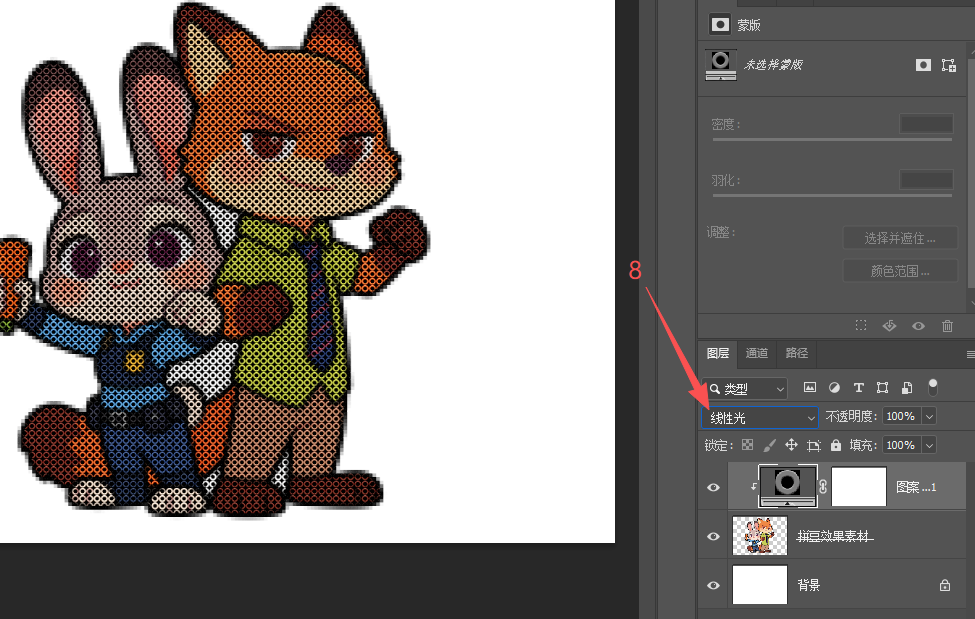Hide the 背景 layer

[x=713, y=585]
